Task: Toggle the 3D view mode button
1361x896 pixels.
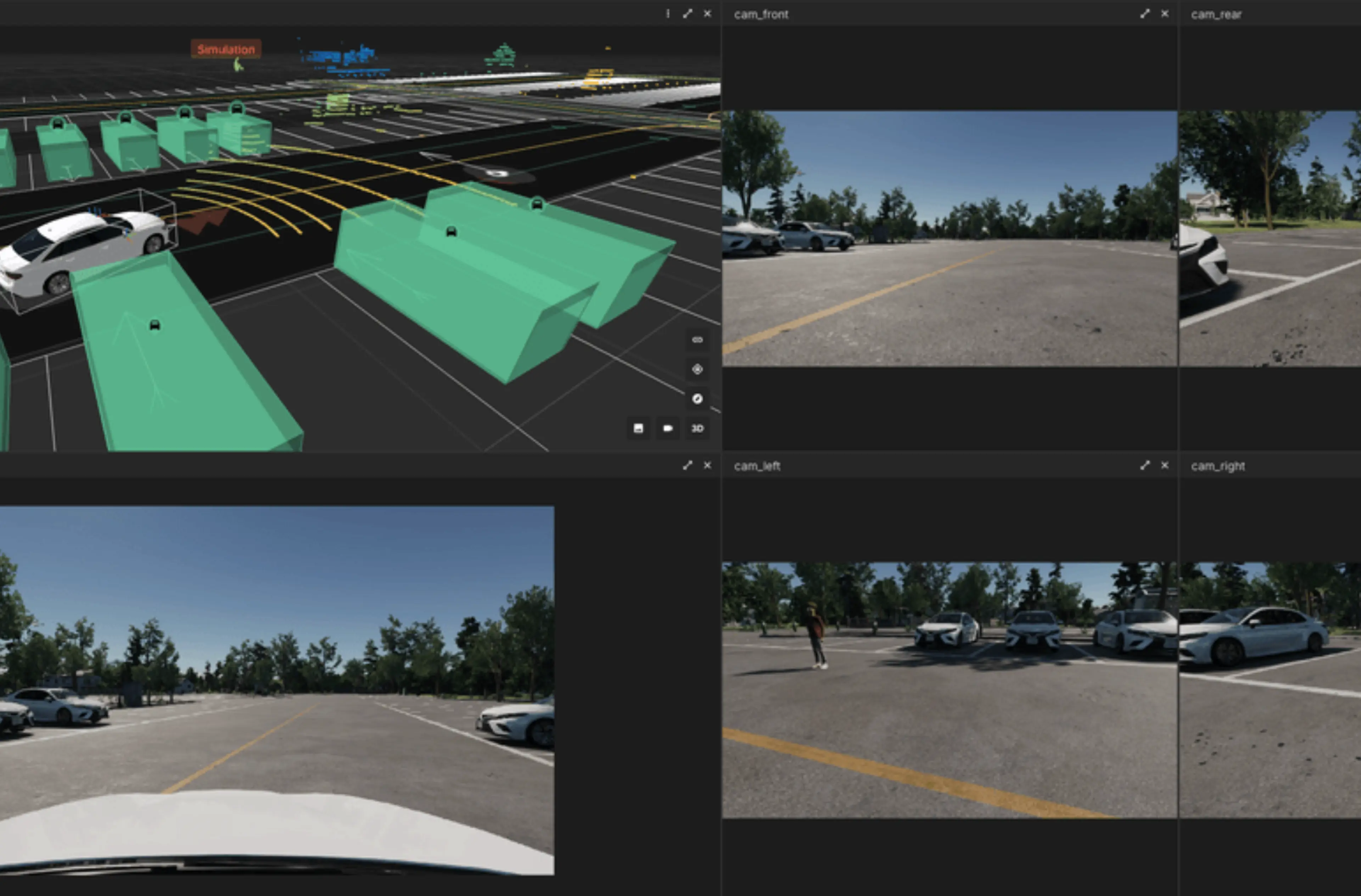Action: [x=697, y=428]
